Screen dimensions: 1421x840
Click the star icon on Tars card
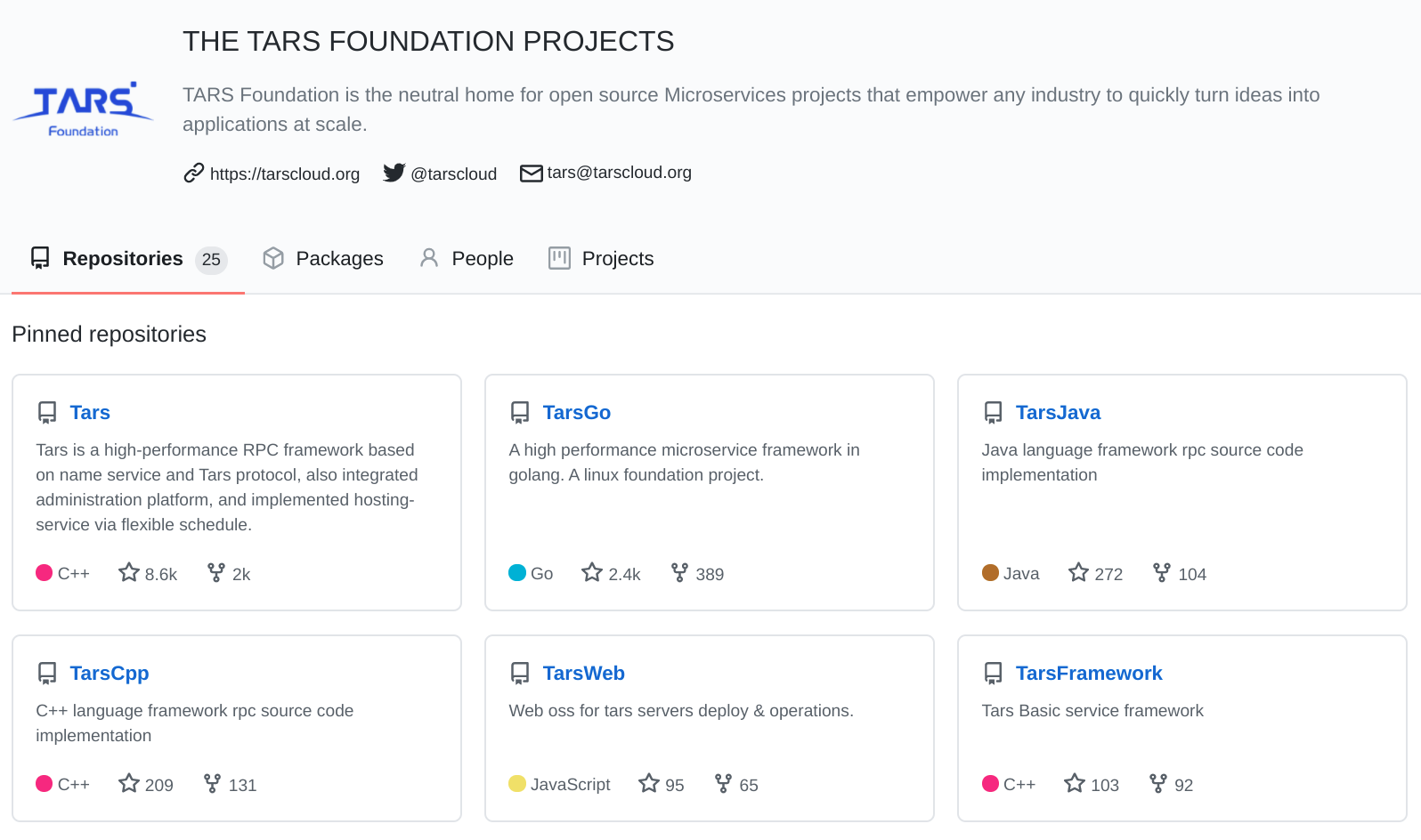tap(129, 573)
